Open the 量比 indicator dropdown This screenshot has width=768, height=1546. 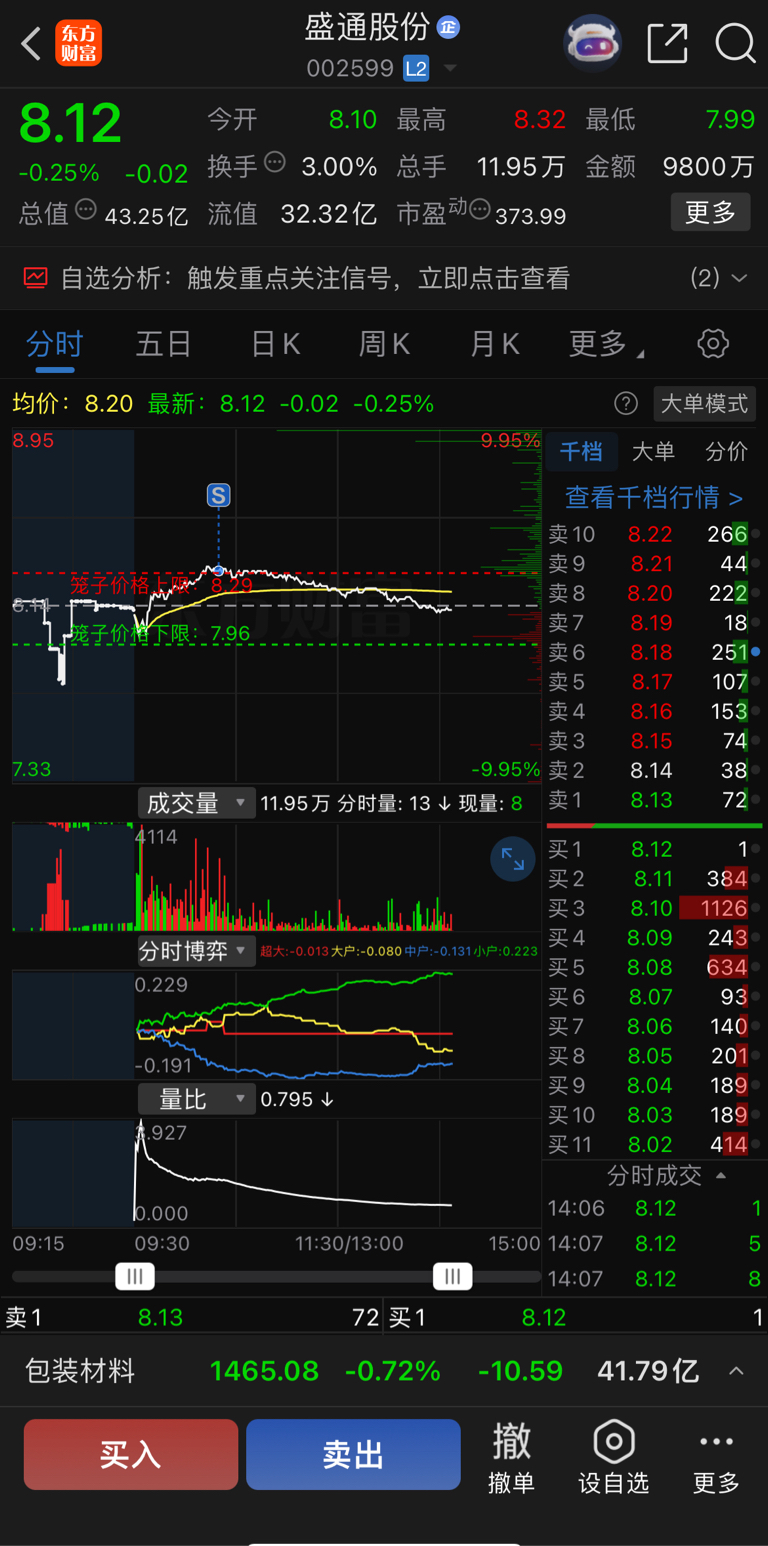coord(196,1099)
